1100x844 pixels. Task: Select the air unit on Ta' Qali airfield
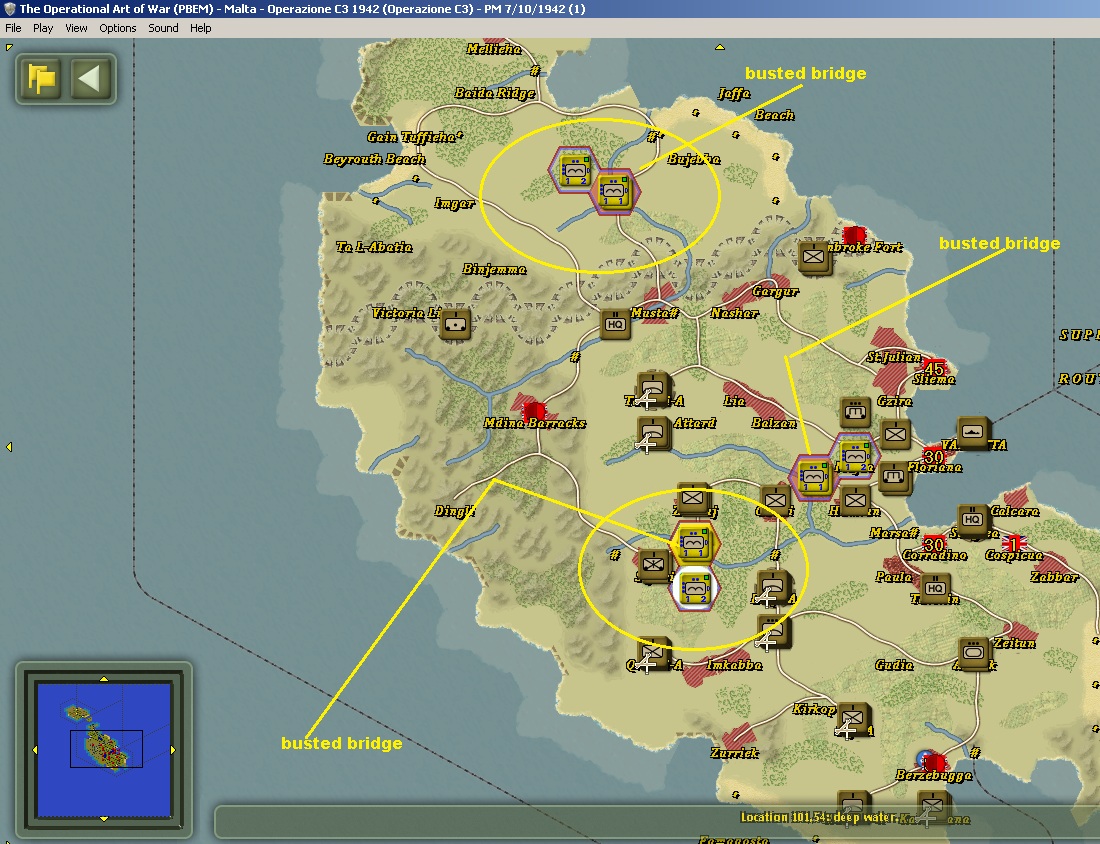(653, 388)
